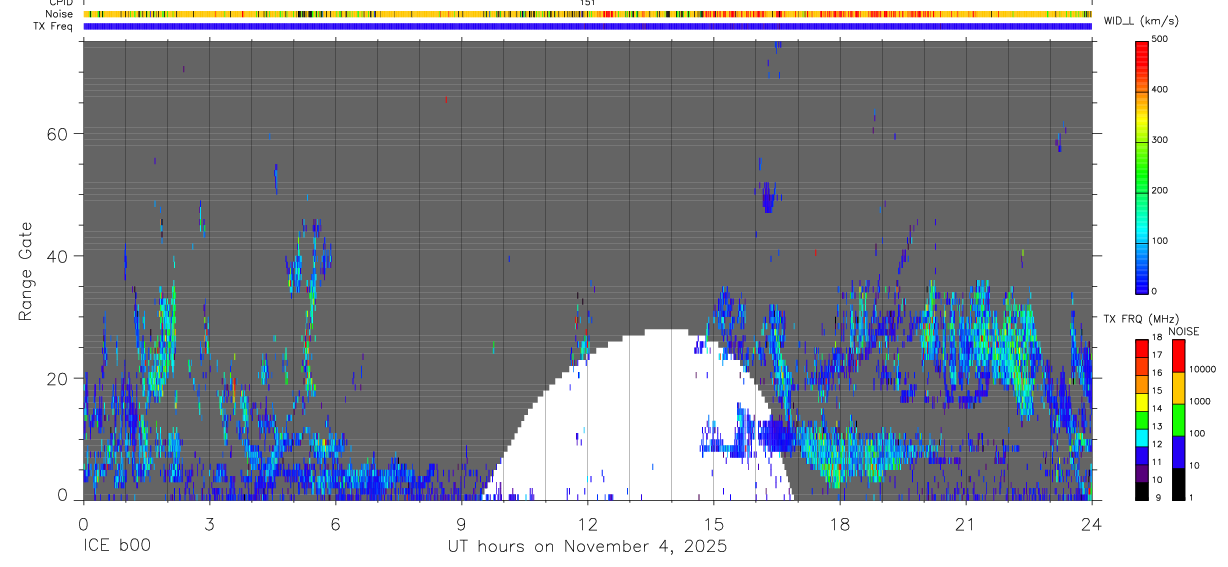Click the purple segment of TX FRQ color bar
Image resolution: width=1228 pixels, height=567 pixels.
click(x=1141, y=471)
